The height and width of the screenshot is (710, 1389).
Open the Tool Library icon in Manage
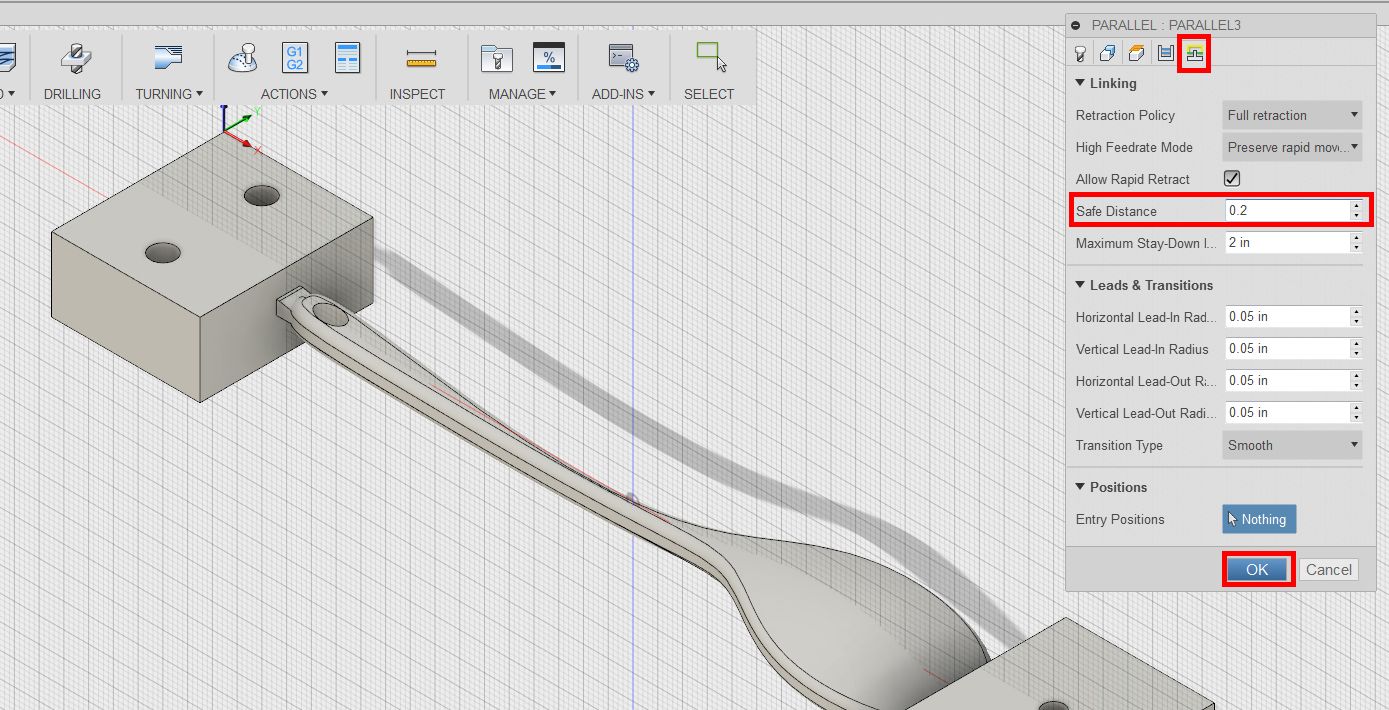(x=496, y=58)
